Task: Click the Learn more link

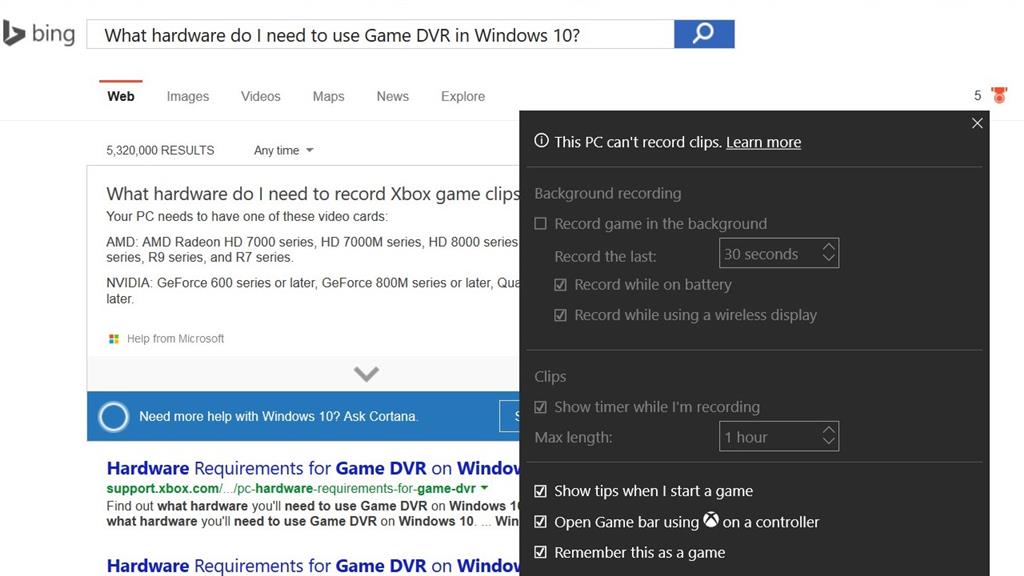Action: coord(763,142)
